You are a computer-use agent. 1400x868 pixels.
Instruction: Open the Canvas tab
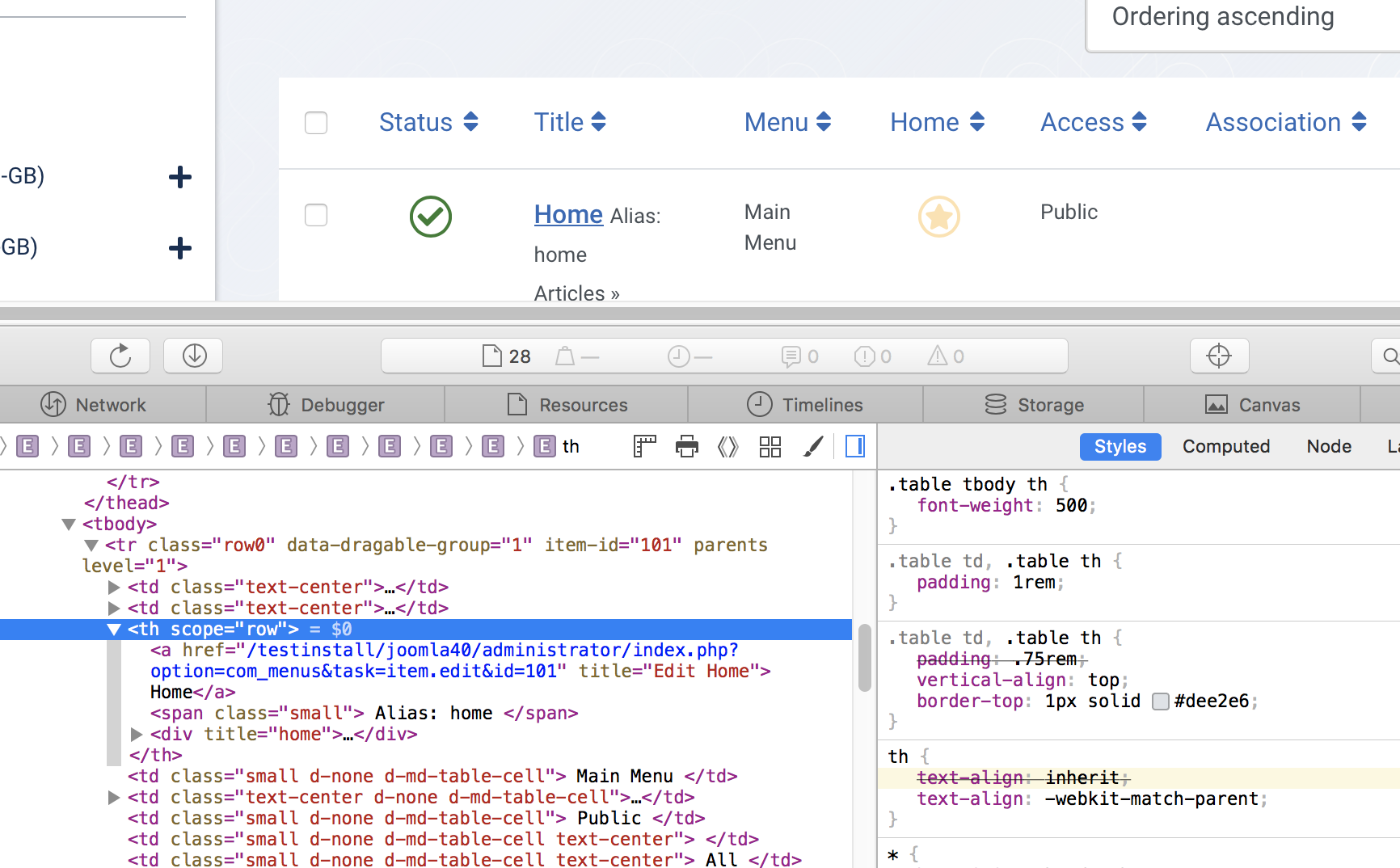point(1253,405)
